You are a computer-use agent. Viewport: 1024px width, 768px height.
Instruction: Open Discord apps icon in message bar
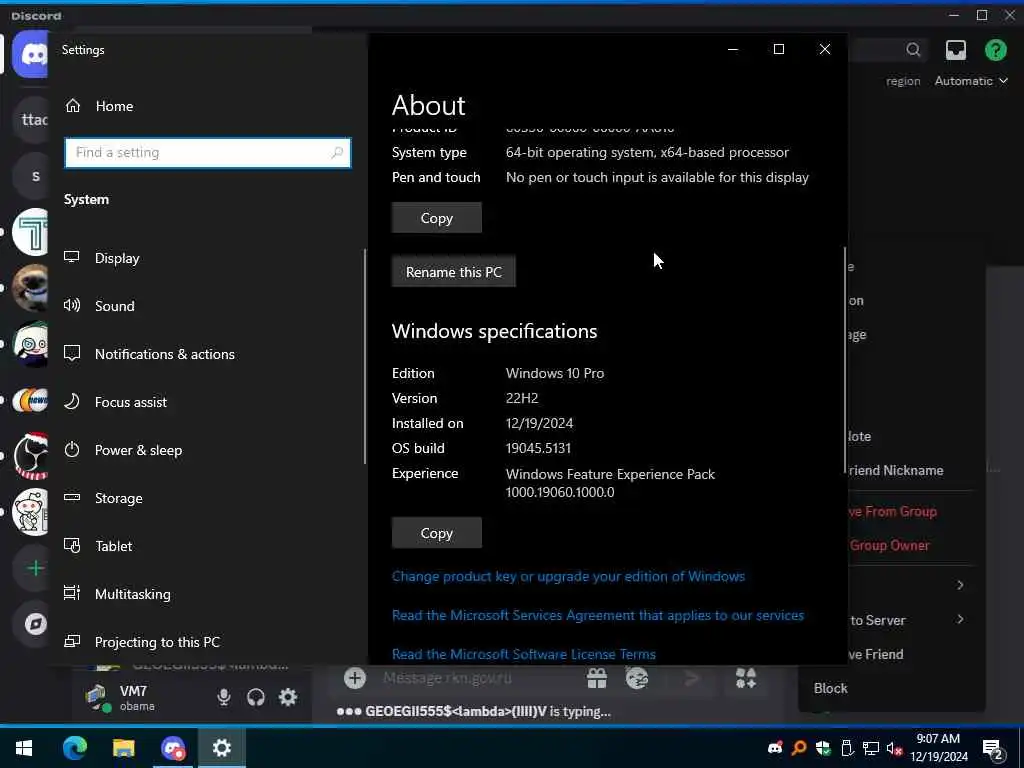point(746,679)
